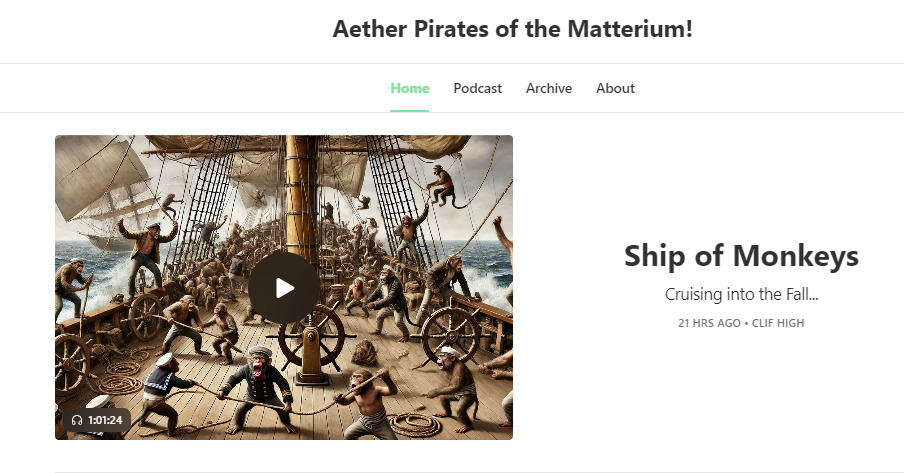Click the headphones icon on the thumbnail
The height and width of the screenshot is (473, 904).
tap(77, 420)
